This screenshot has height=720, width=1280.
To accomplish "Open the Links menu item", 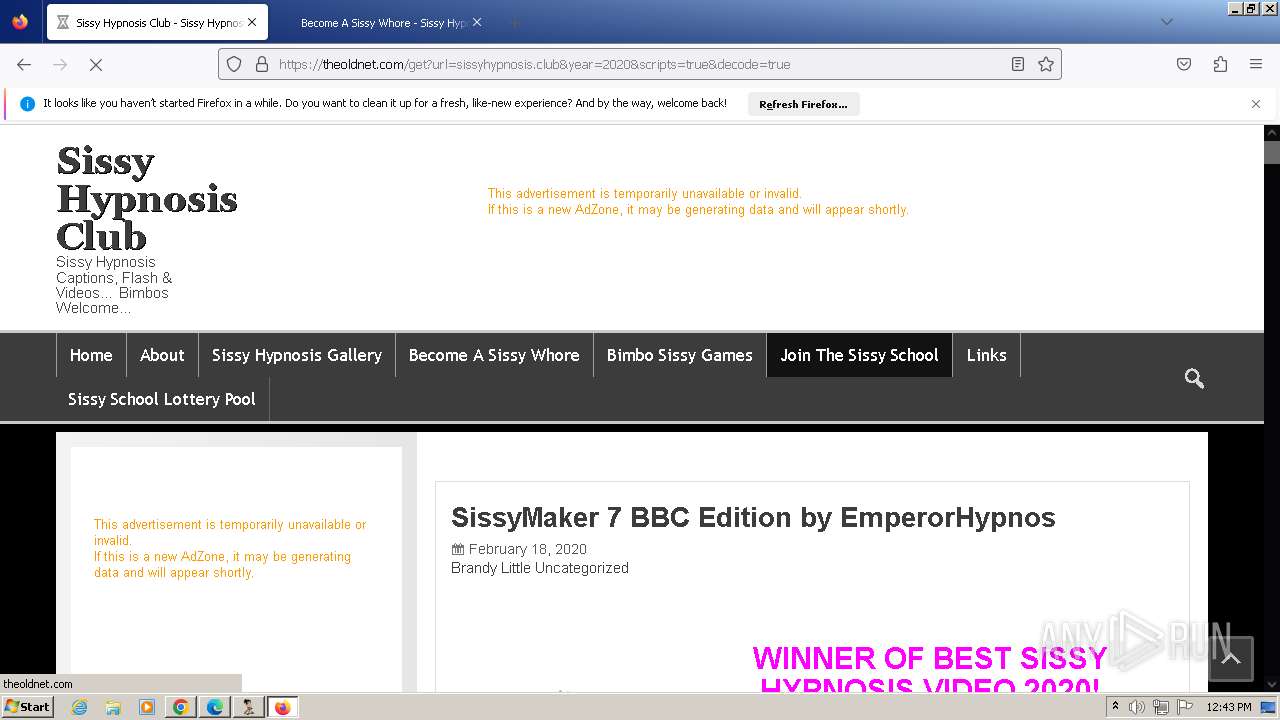I will coord(987,355).
